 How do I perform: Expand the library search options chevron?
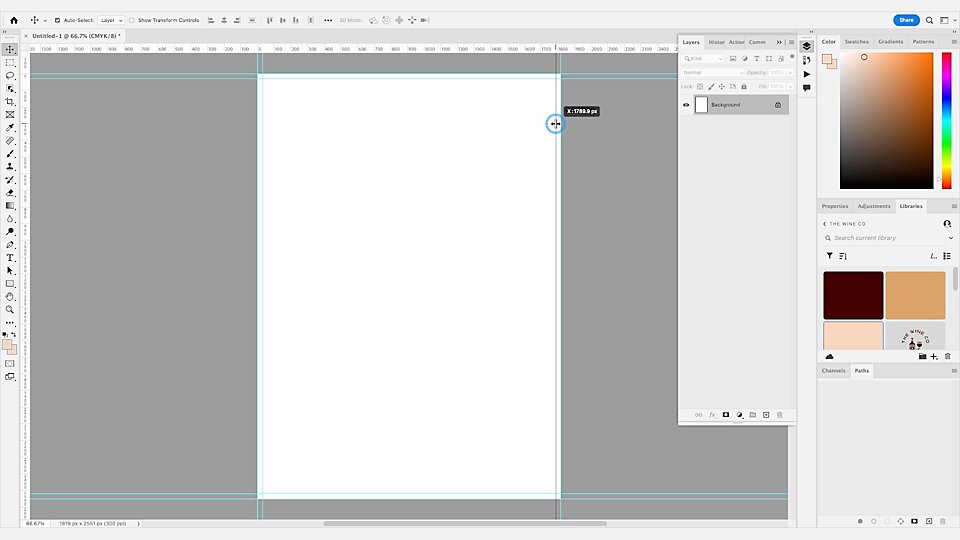[951, 238]
